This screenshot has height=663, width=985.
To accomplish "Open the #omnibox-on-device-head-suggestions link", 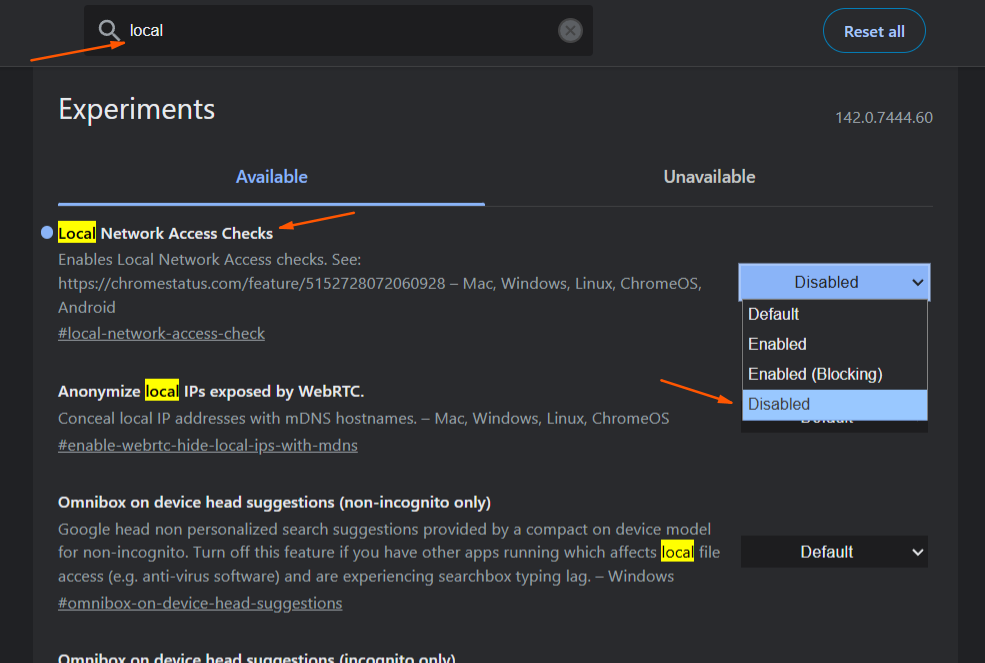I will (x=200, y=603).
